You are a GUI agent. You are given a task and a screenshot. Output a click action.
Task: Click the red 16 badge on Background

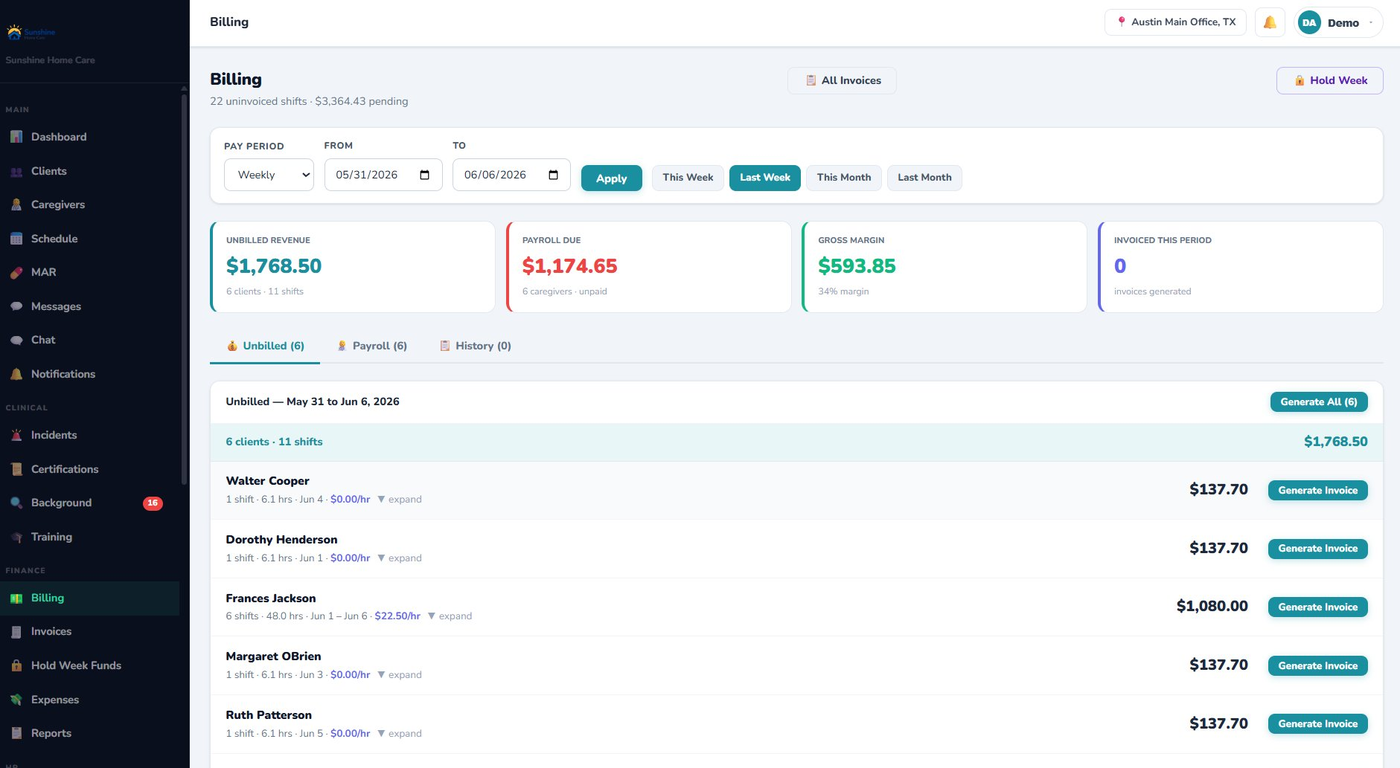point(153,503)
